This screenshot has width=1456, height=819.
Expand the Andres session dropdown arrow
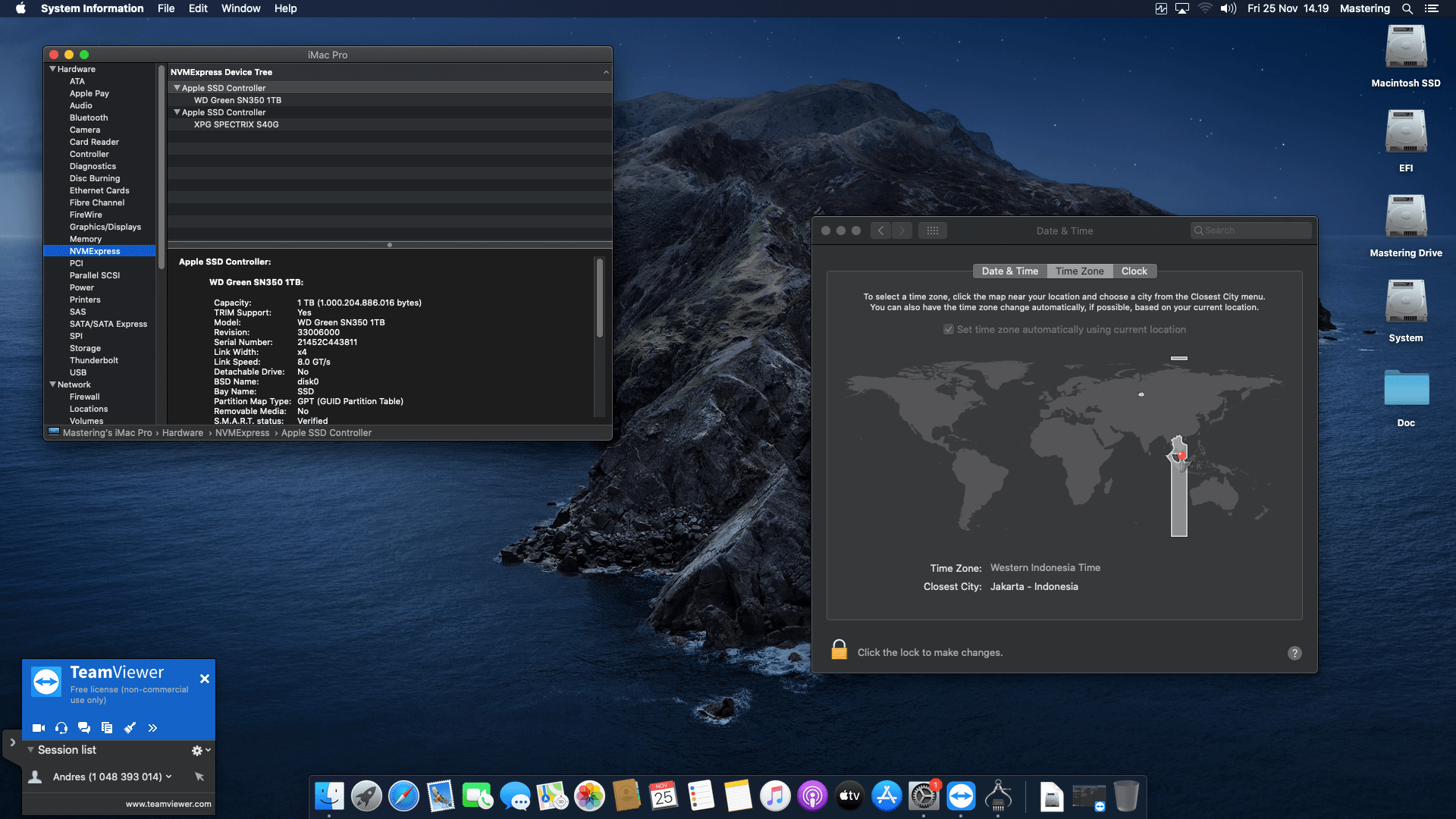pos(168,777)
